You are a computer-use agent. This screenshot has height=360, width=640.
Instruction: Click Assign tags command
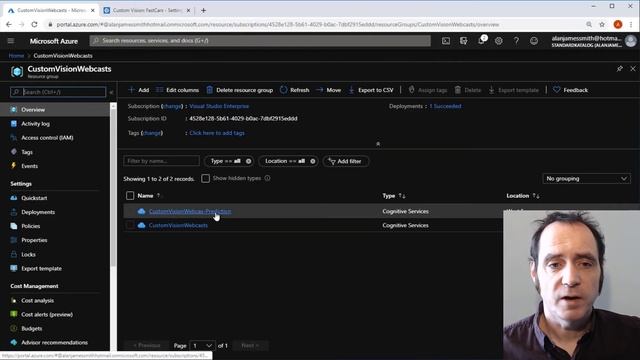[x=428, y=90]
